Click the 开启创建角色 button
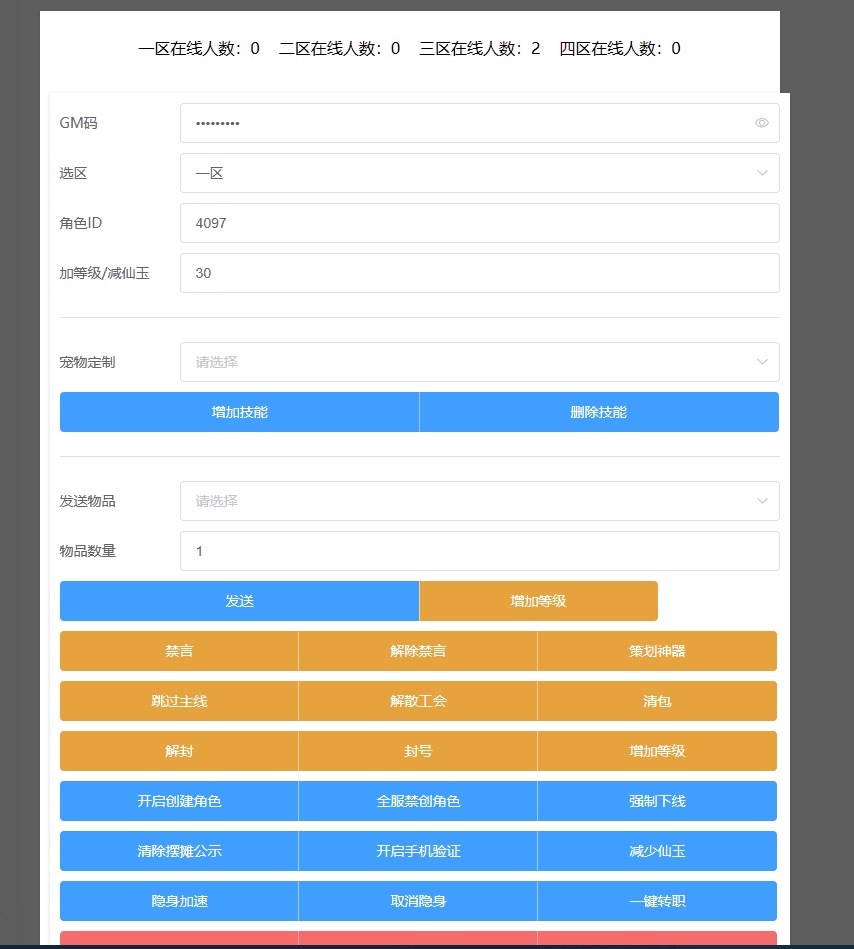Viewport: 854px width, 949px height. tap(179, 801)
